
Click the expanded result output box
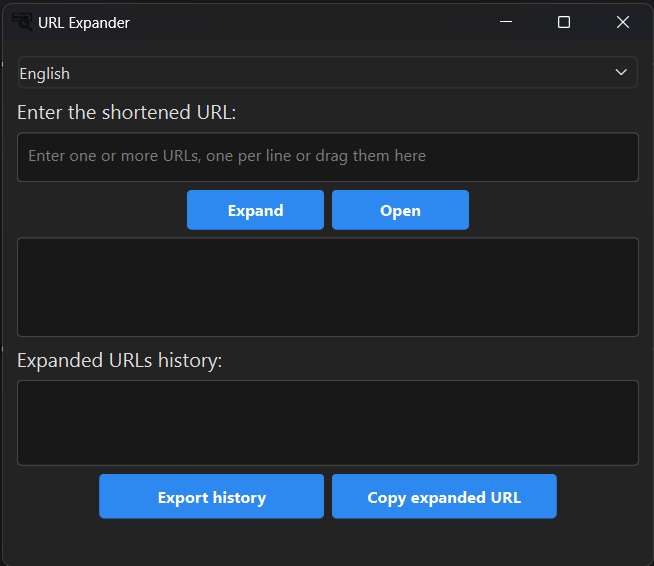pyautogui.click(x=327, y=287)
